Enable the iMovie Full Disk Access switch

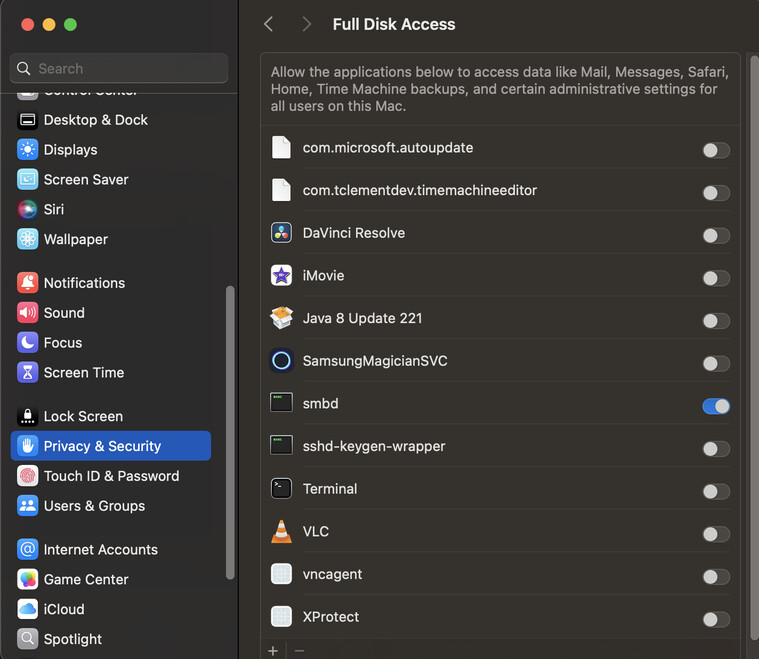[x=716, y=278]
